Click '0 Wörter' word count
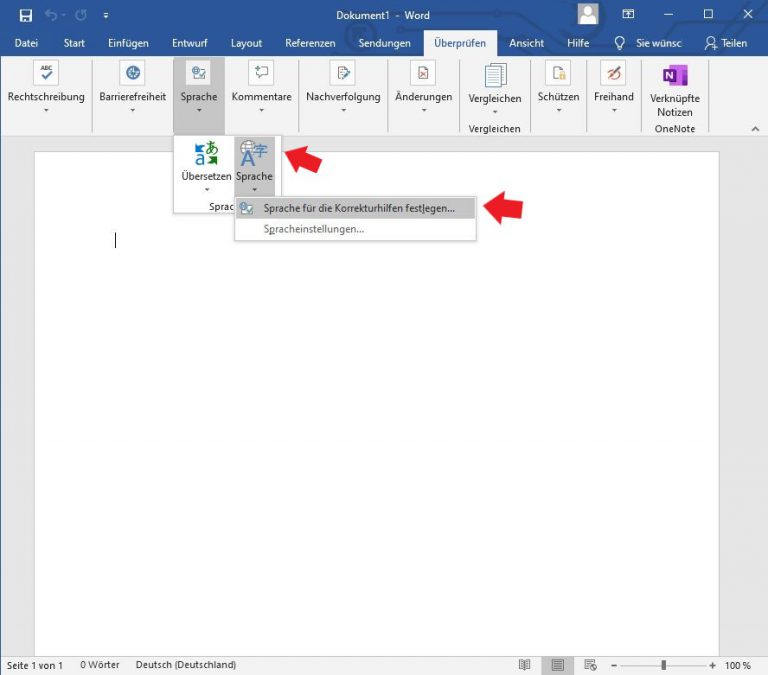This screenshot has height=675, width=768. [100, 665]
